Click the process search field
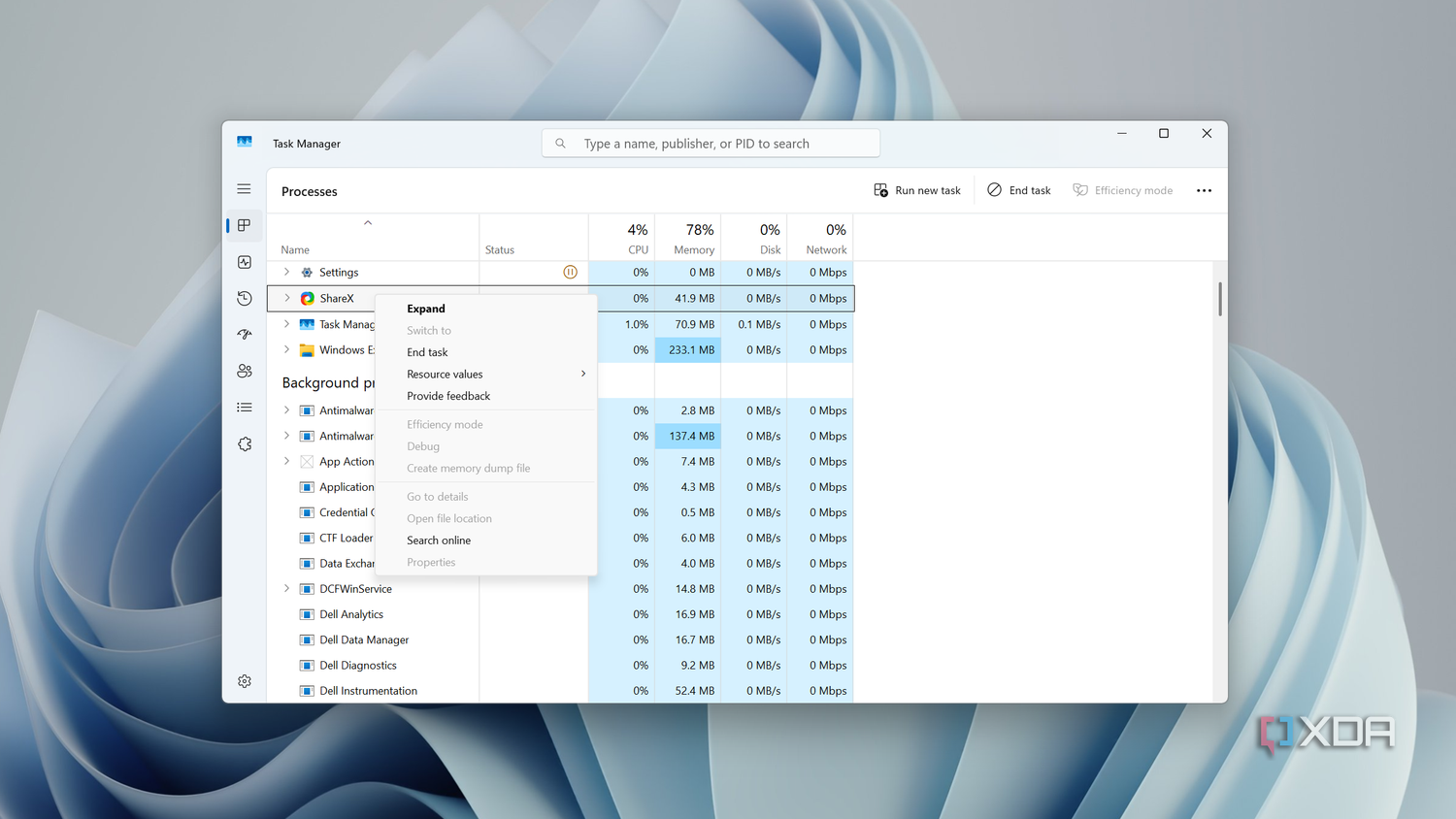Image resolution: width=1456 pixels, height=819 pixels. pos(711,144)
